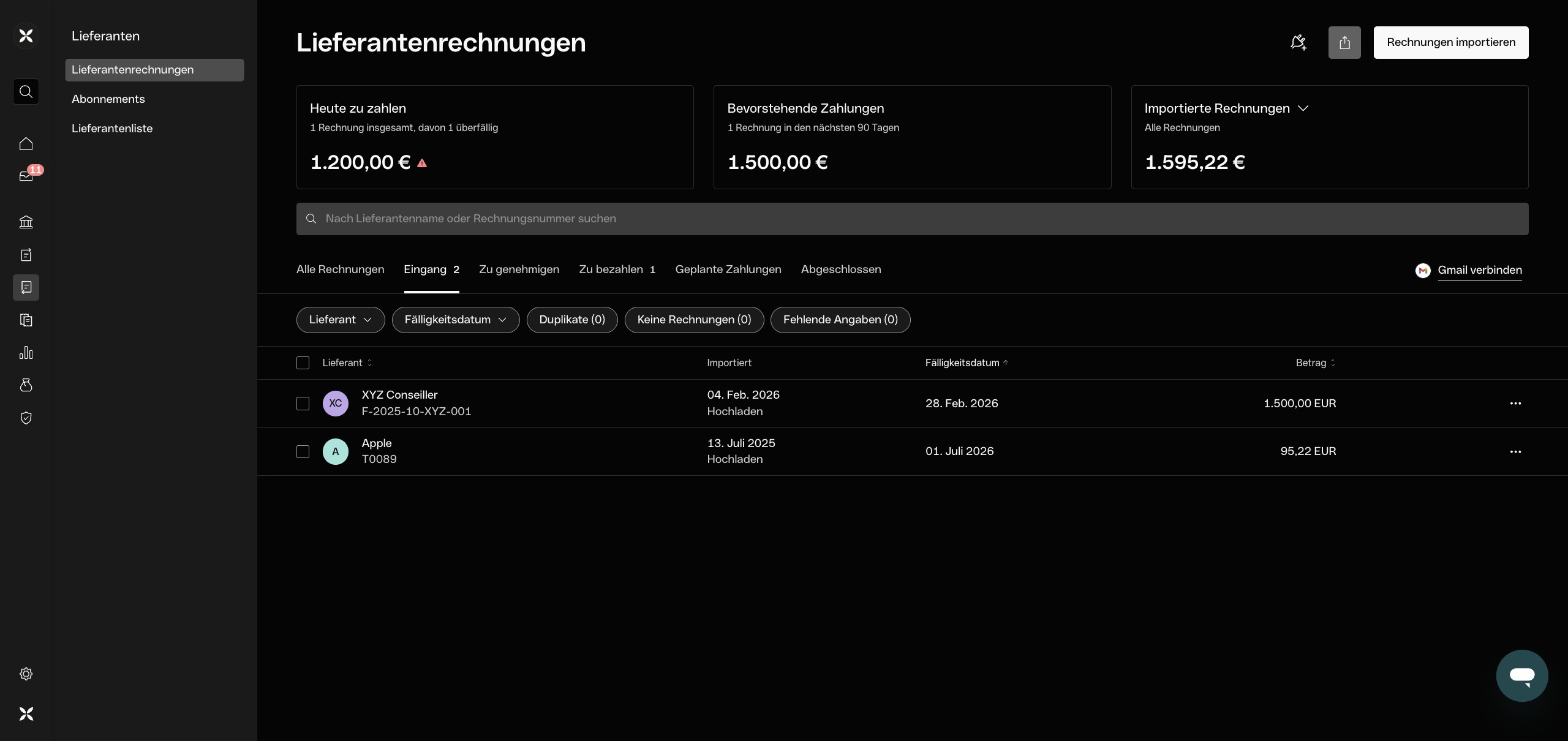Open inbox icon with 11 badge

point(26,176)
